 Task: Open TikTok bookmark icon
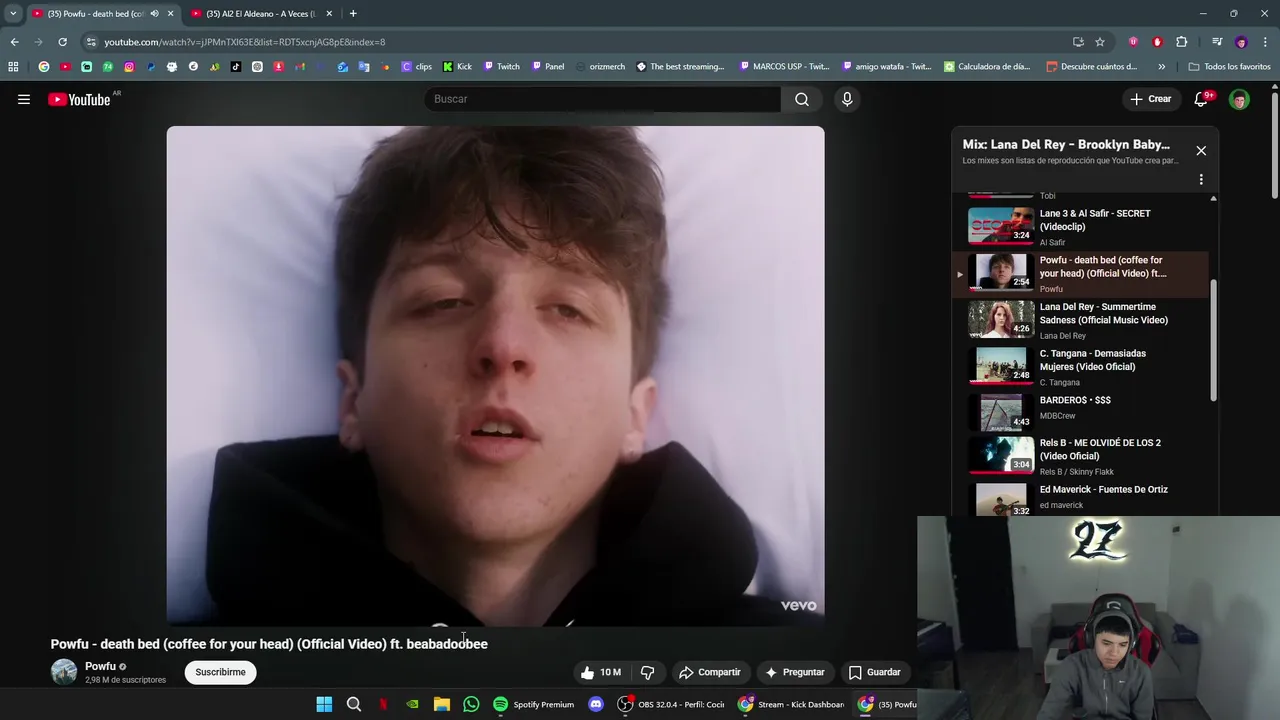pyautogui.click(x=236, y=67)
